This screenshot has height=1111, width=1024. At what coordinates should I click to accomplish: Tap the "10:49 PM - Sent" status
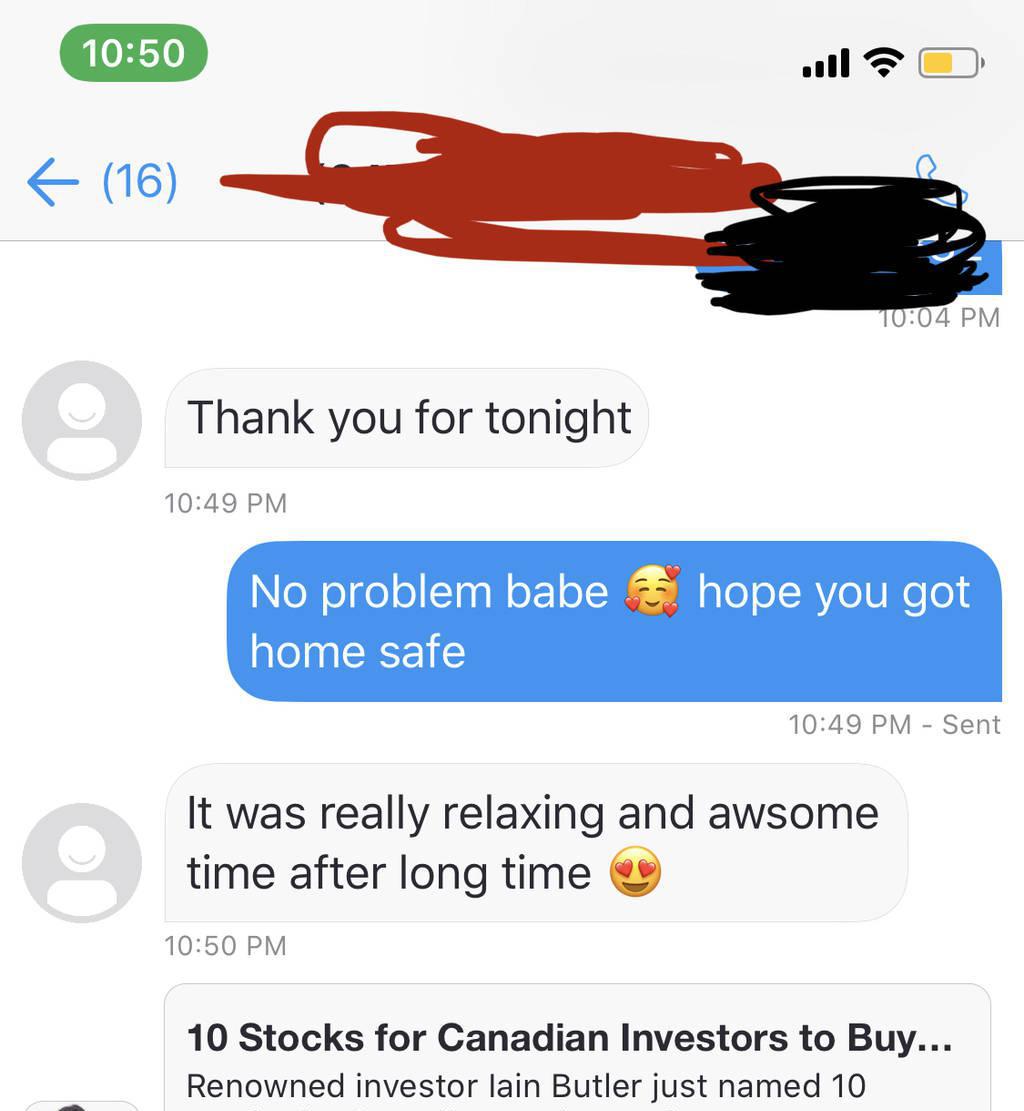coord(894,724)
